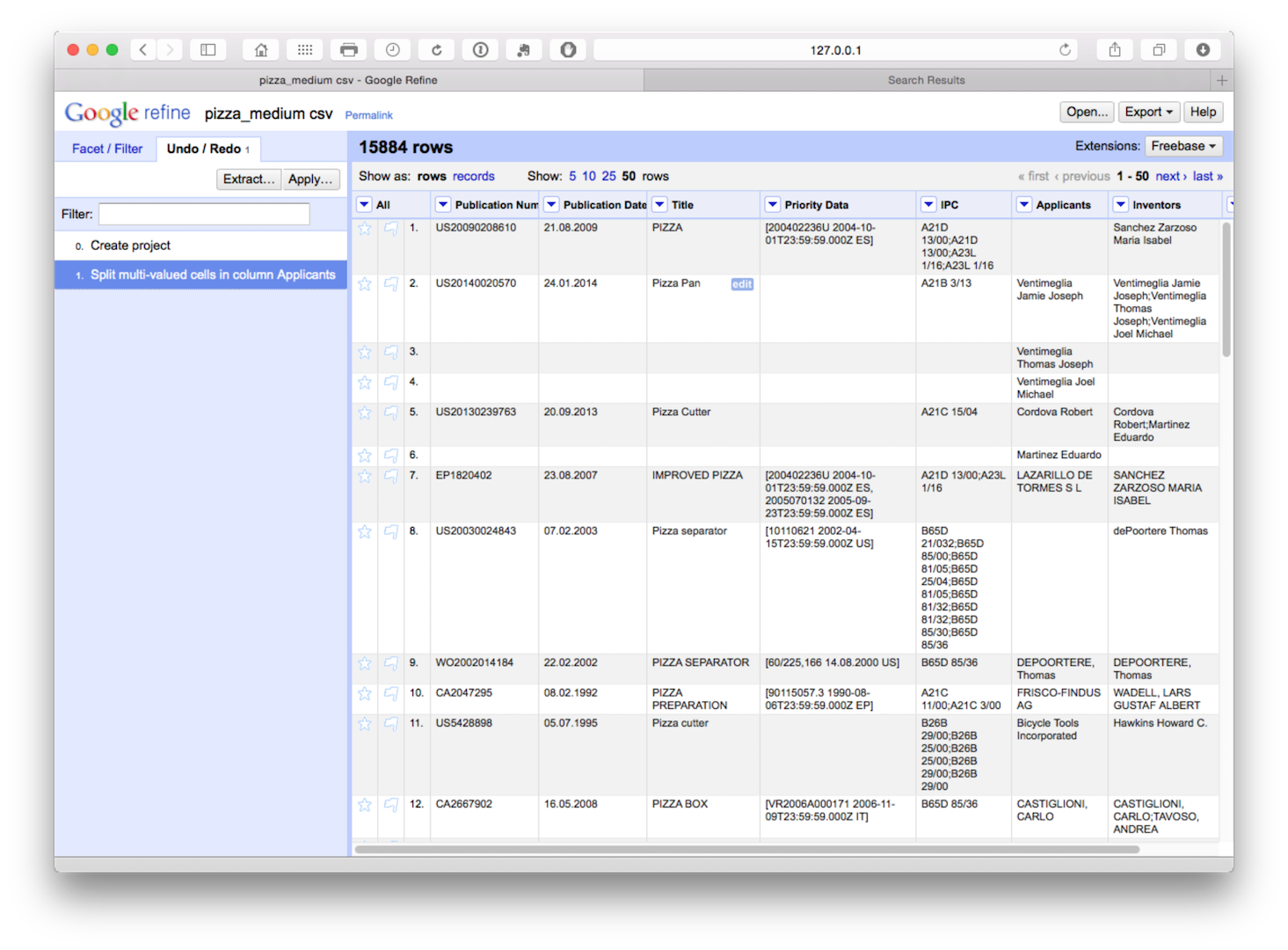Star row 2 Pizza Pan
1288x950 pixels.
coord(364,284)
